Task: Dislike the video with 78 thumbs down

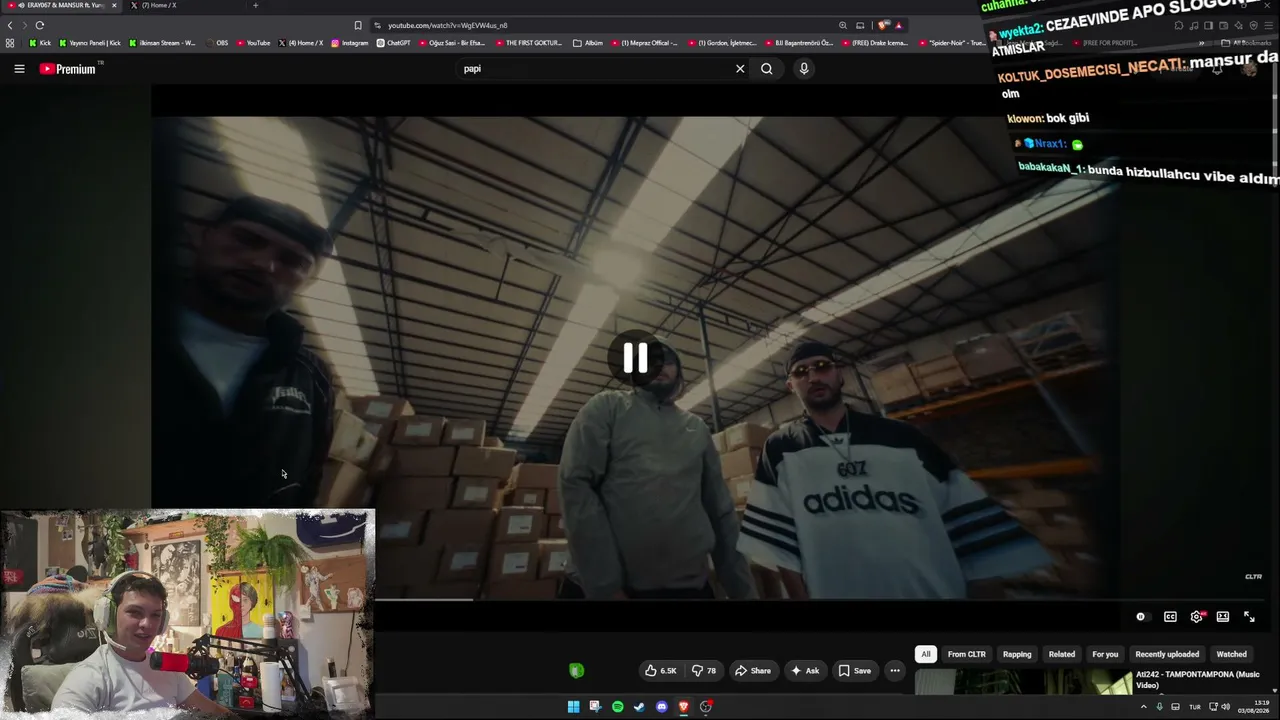Action: (704, 671)
